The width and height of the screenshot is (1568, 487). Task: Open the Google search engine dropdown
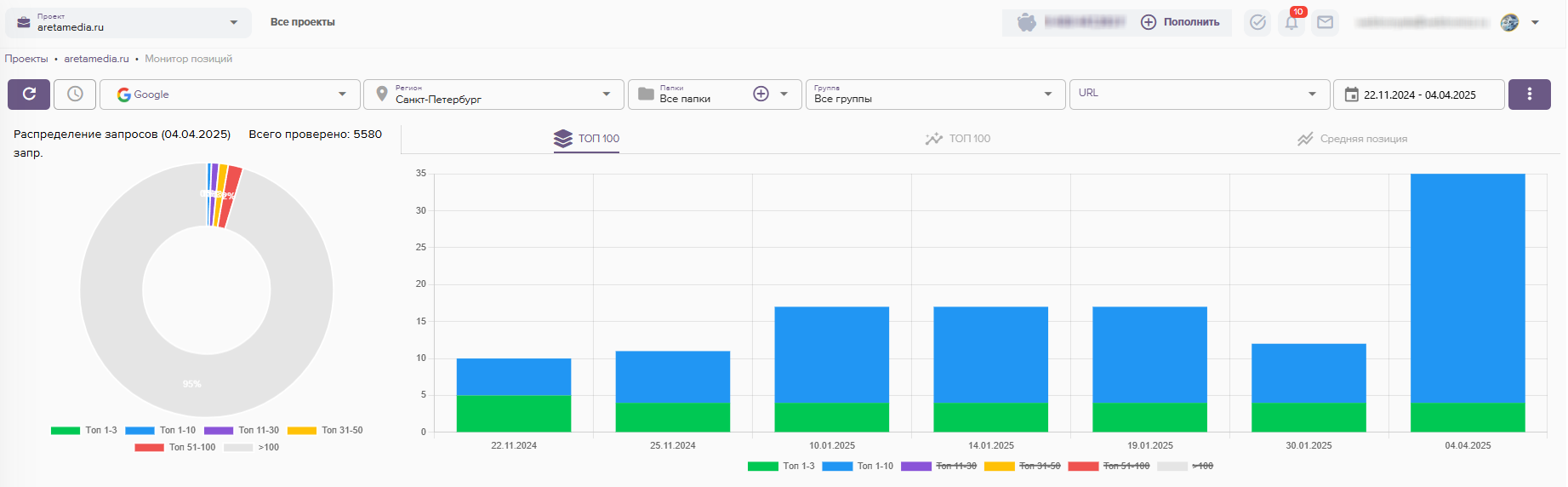click(229, 95)
